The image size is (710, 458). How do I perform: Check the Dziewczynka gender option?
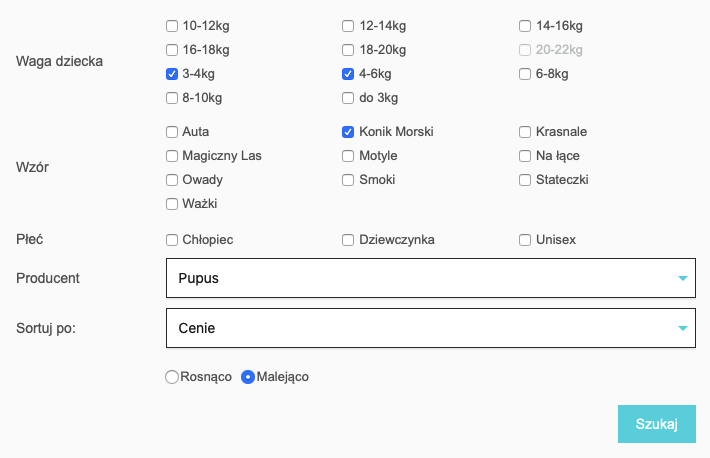click(348, 240)
